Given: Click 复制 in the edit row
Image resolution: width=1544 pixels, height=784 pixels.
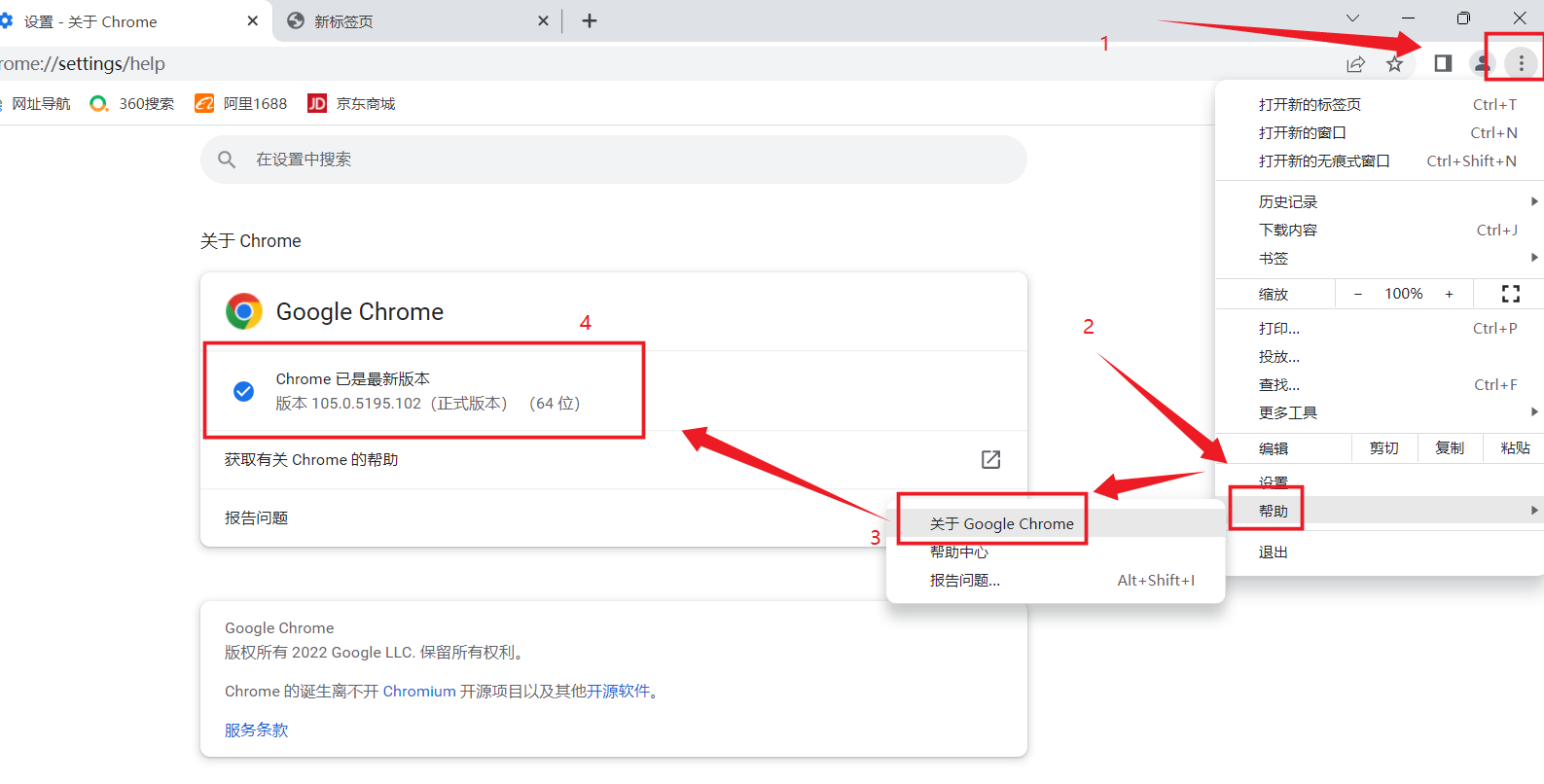Looking at the screenshot, I should click(1450, 448).
